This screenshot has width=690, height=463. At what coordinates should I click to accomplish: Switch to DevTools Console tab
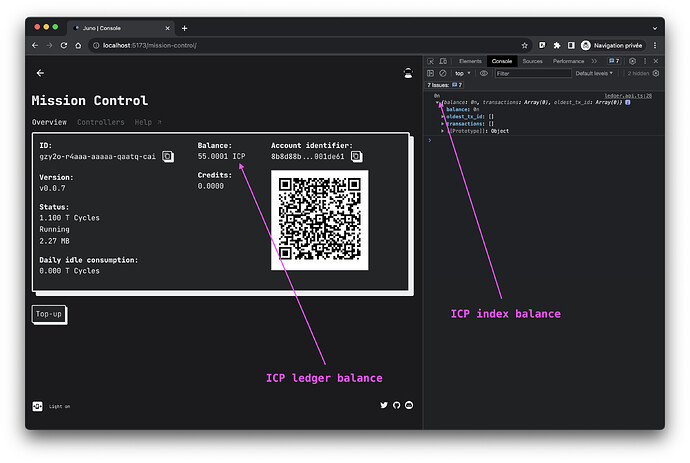pos(502,61)
